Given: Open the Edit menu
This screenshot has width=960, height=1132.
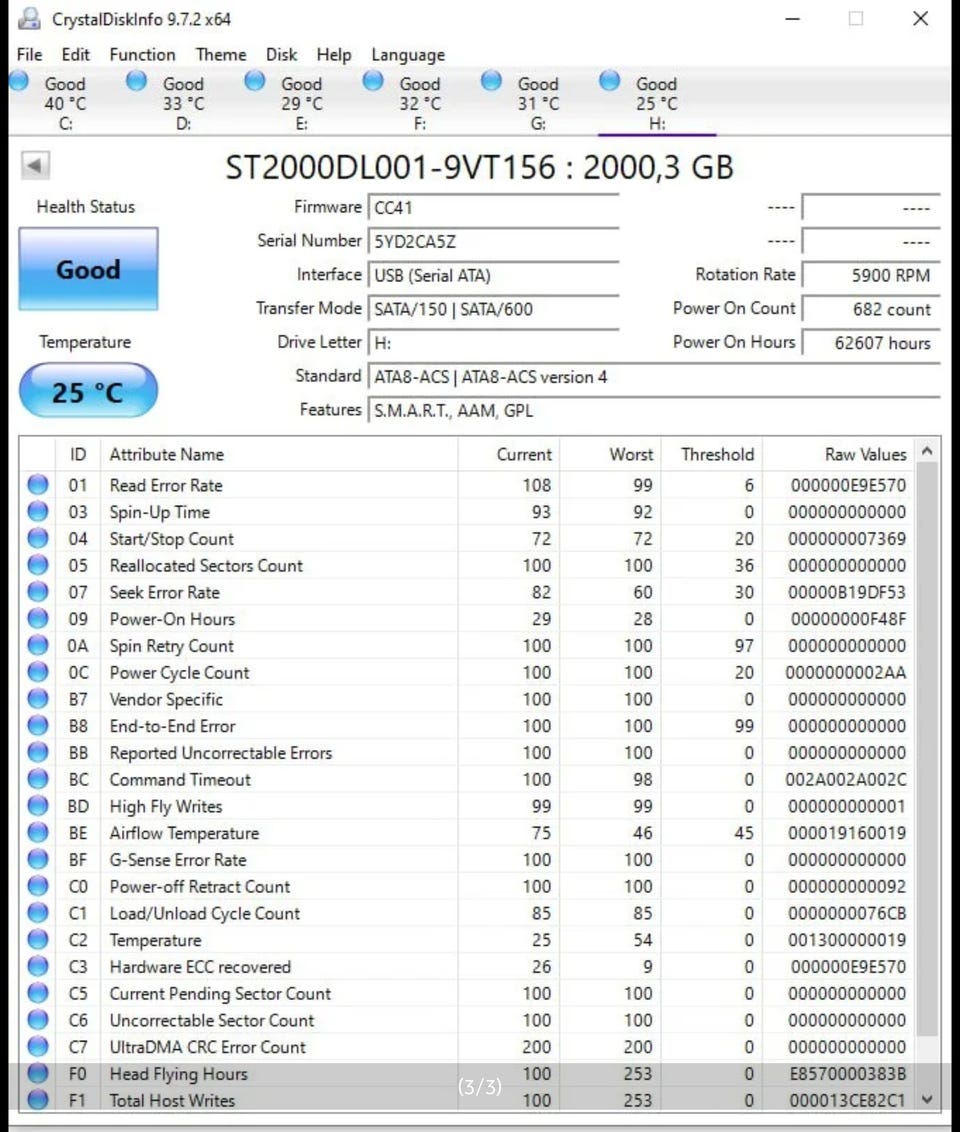Looking at the screenshot, I should [76, 55].
